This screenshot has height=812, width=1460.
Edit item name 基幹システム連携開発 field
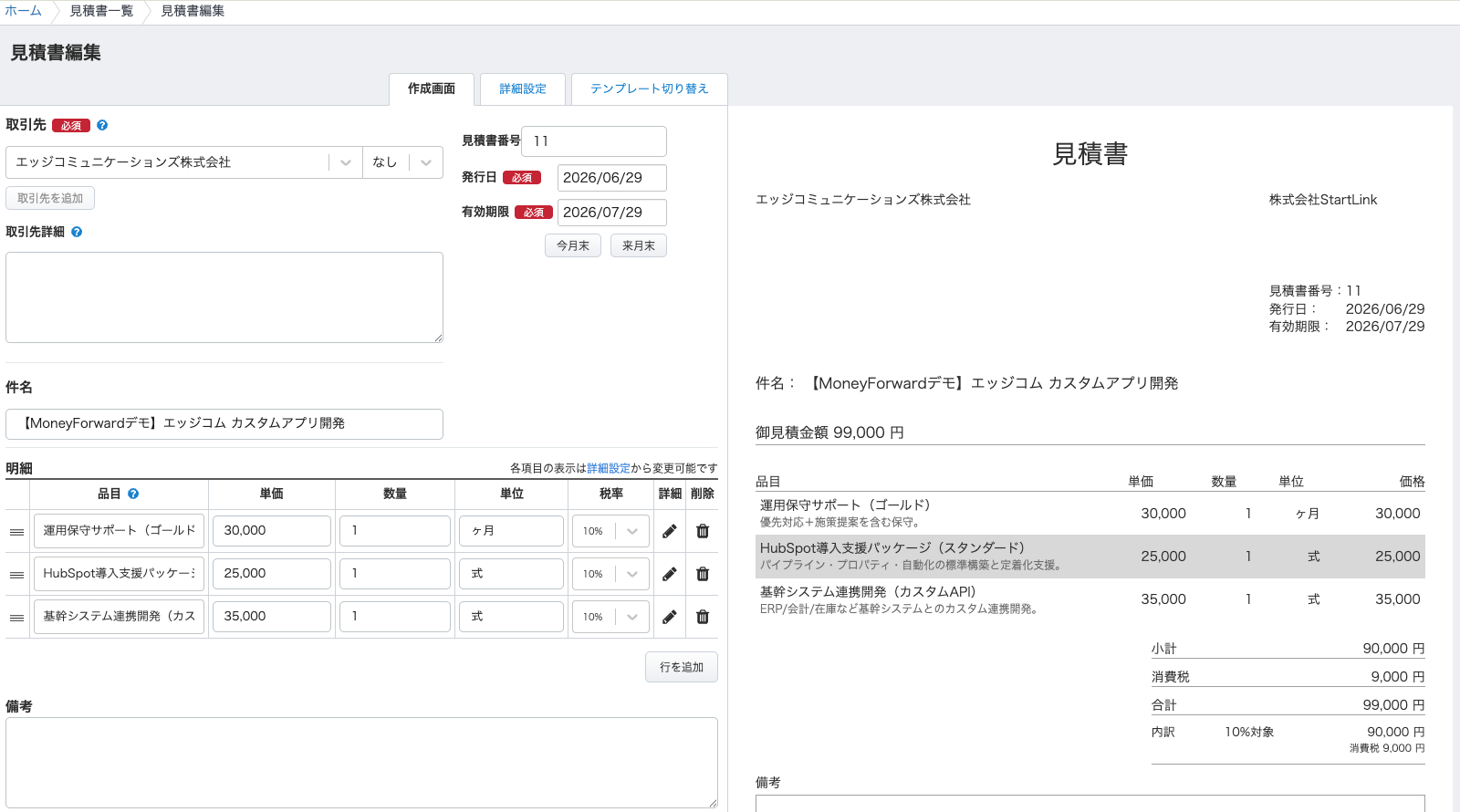[119, 617]
